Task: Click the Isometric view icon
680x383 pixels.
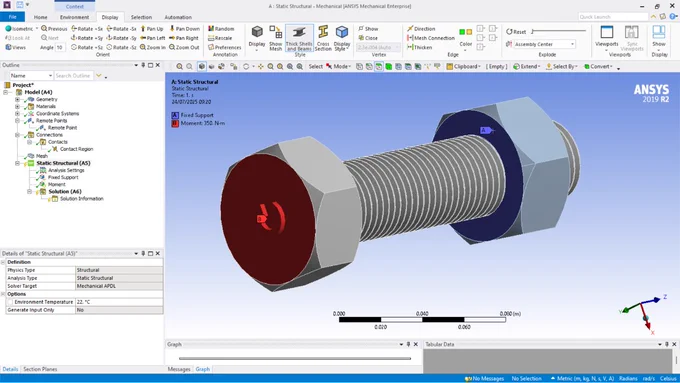Action: [8, 29]
